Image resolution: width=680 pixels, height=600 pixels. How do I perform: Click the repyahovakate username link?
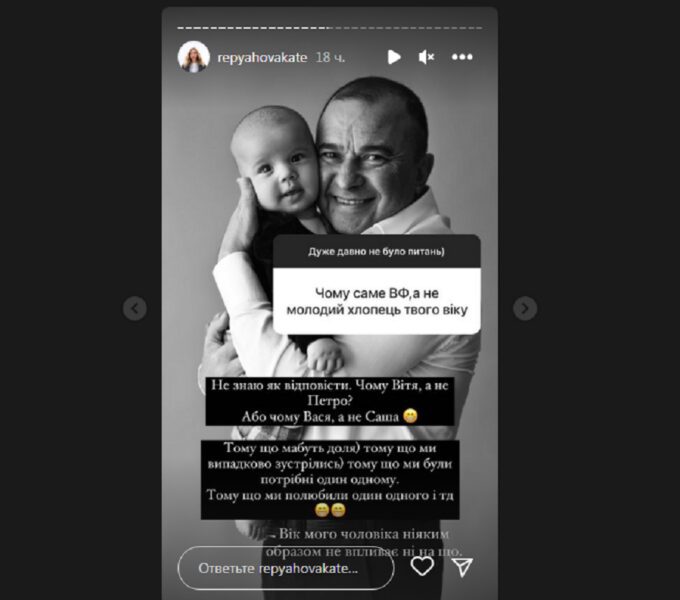[x=262, y=57]
